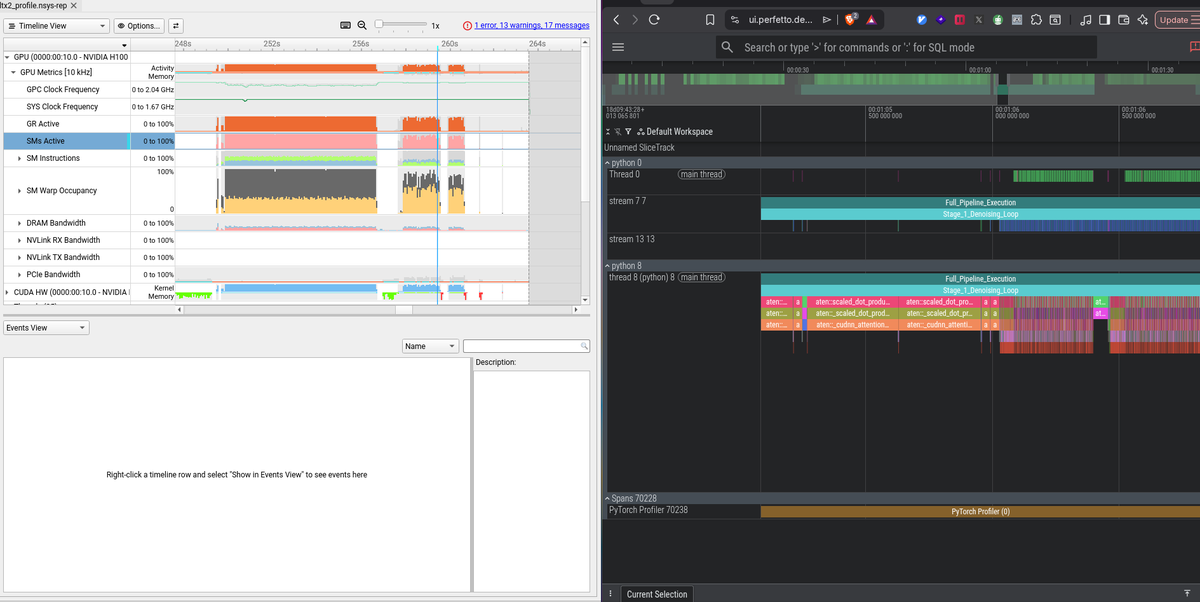Collapse the GPU (0000:00:10.0 - NVIDIA H100) row
Screen dimensions: 1200x602
pyautogui.click(x=6, y=56)
